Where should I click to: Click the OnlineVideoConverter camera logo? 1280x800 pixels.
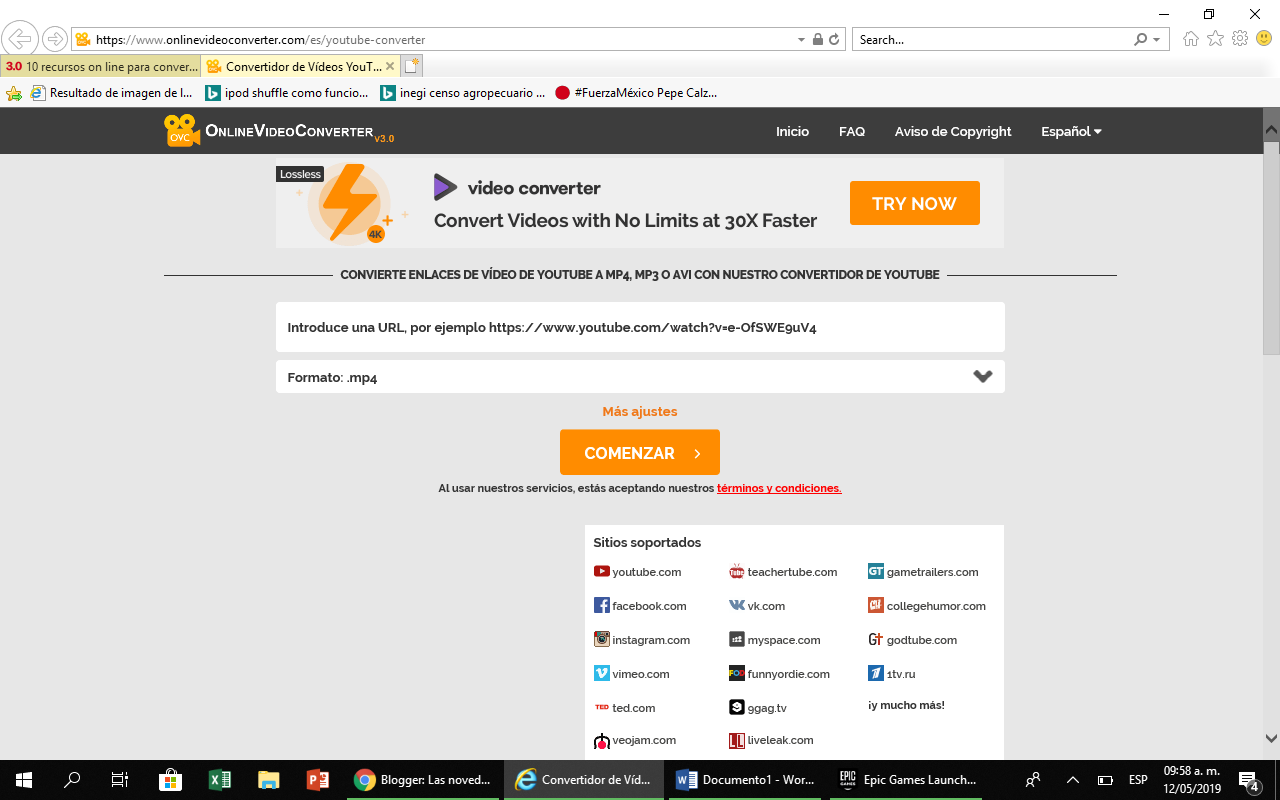point(181,131)
